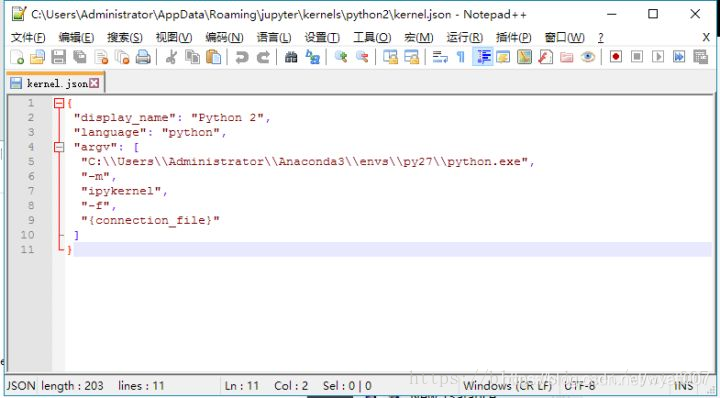Open Replace dialog toolbar icon
Viewport: 720px width, 398px height.
tap(313, 57)
